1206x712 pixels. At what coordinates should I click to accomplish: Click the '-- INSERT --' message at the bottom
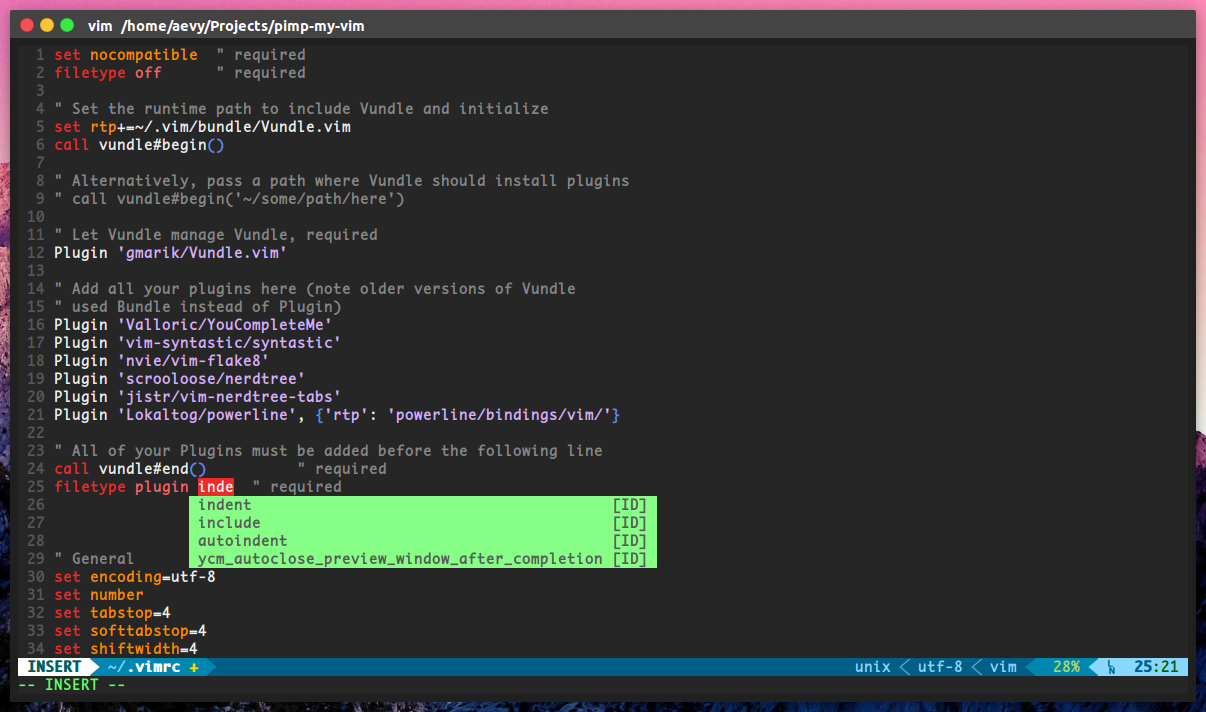(x=72, y=685)
